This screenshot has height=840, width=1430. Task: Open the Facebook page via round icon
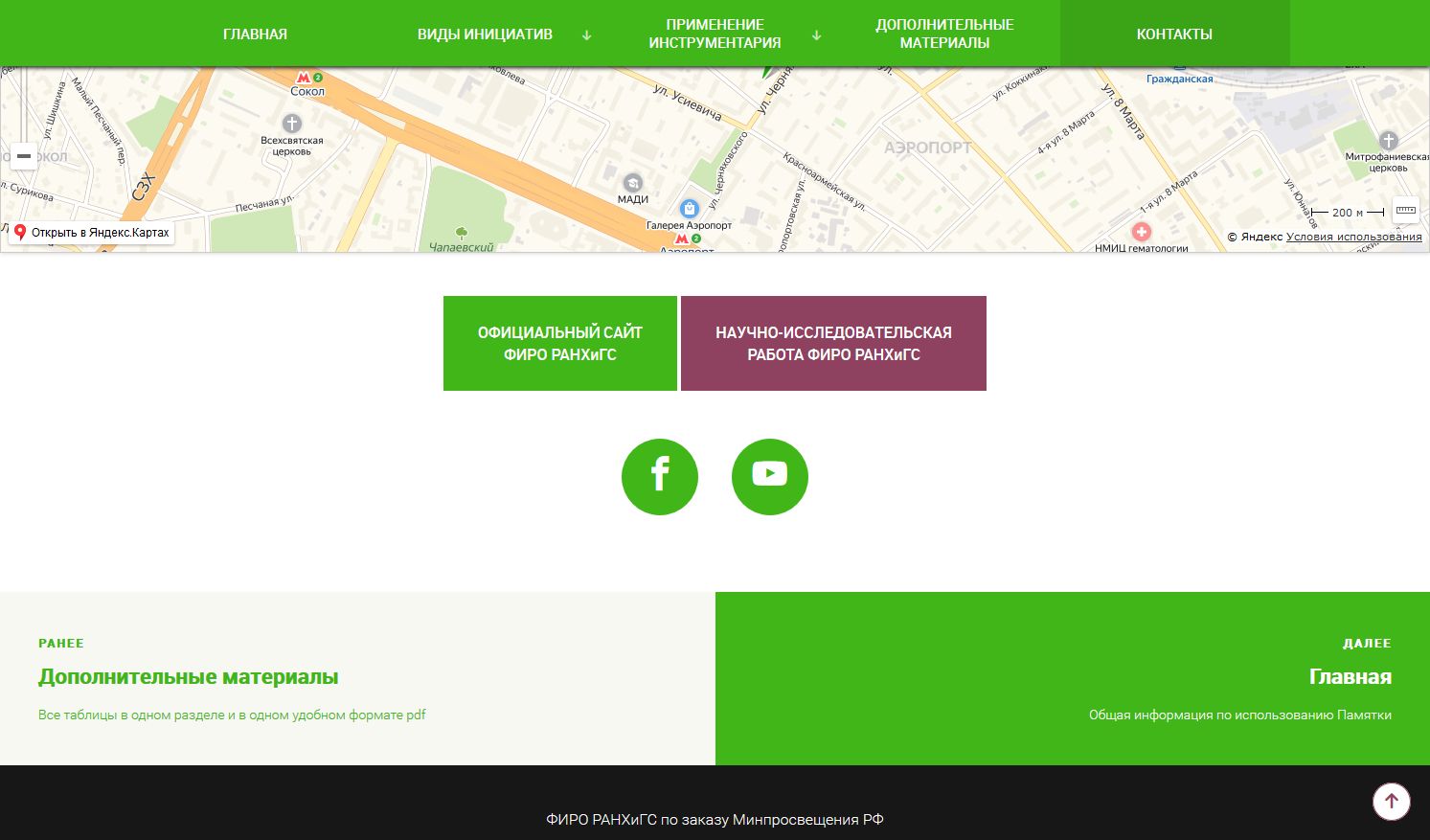(660, 477)
